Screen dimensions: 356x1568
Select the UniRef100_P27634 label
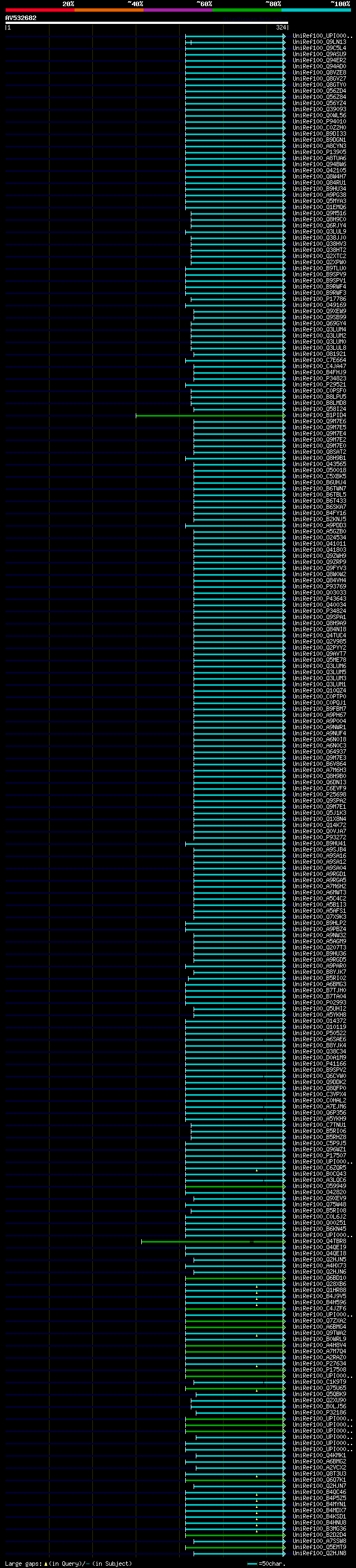pos(319,1364)
